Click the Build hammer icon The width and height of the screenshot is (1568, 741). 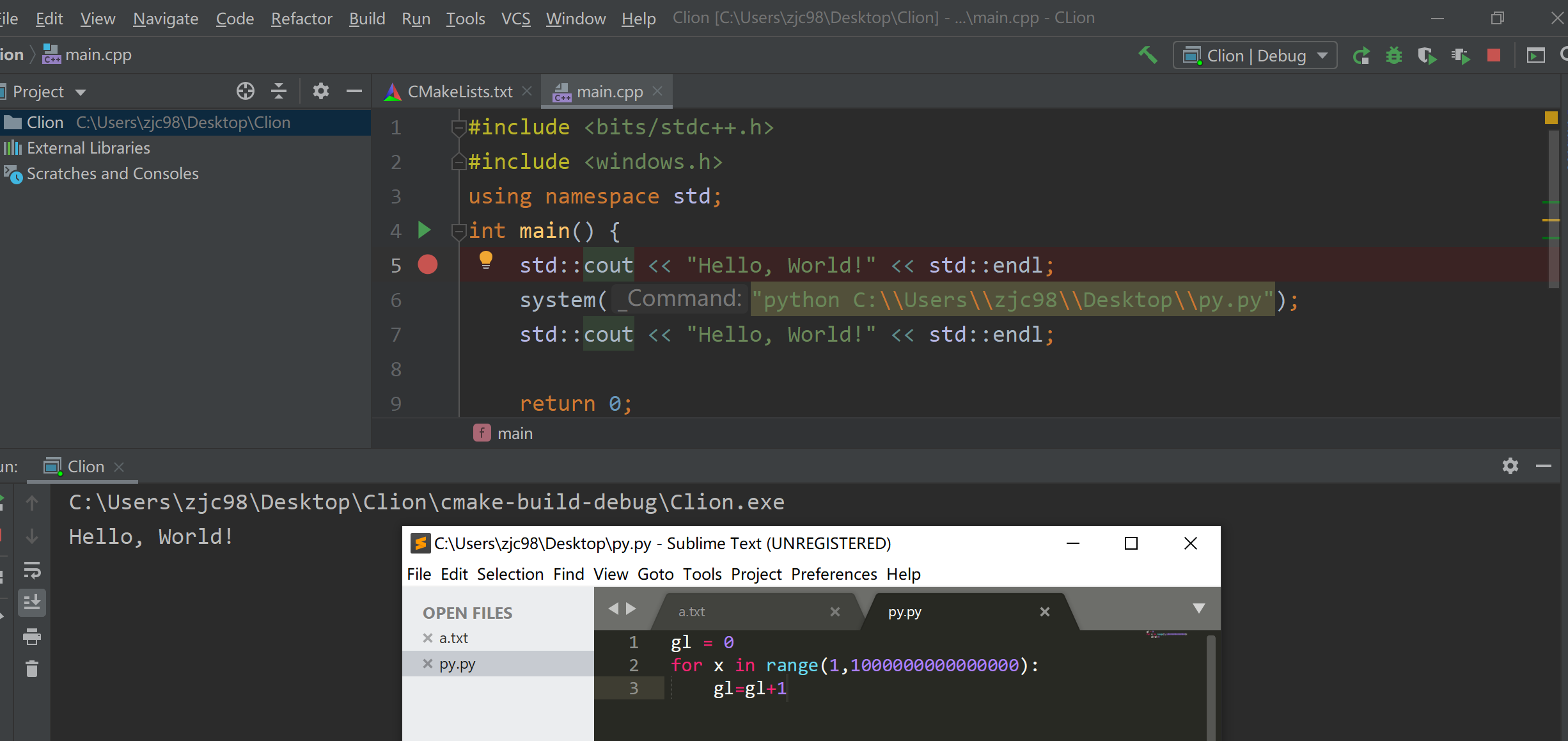click(1148, 56)
